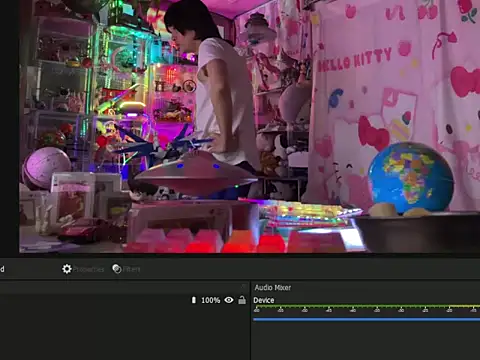
Task: Click the sources dock title bar
Action: pyautogui.click(x=124, y=287)
